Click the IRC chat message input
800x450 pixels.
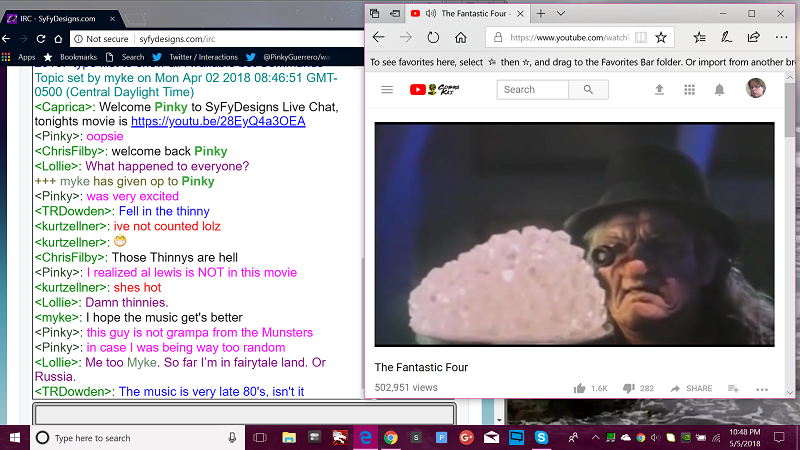[244, 414]
